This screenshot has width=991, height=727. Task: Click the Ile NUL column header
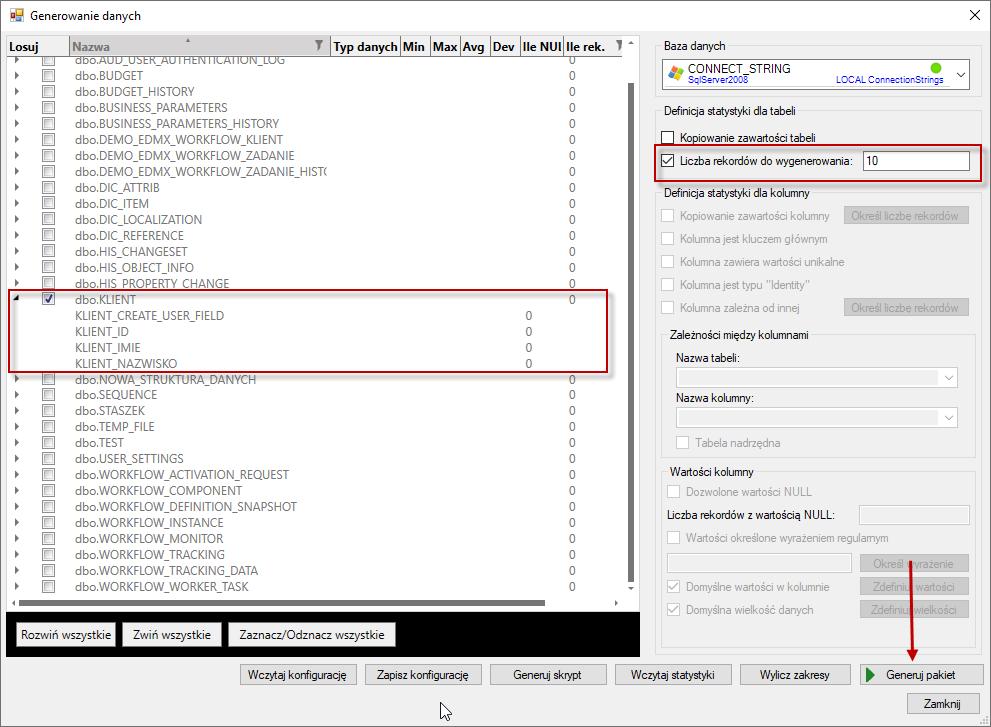click(542, 46)
